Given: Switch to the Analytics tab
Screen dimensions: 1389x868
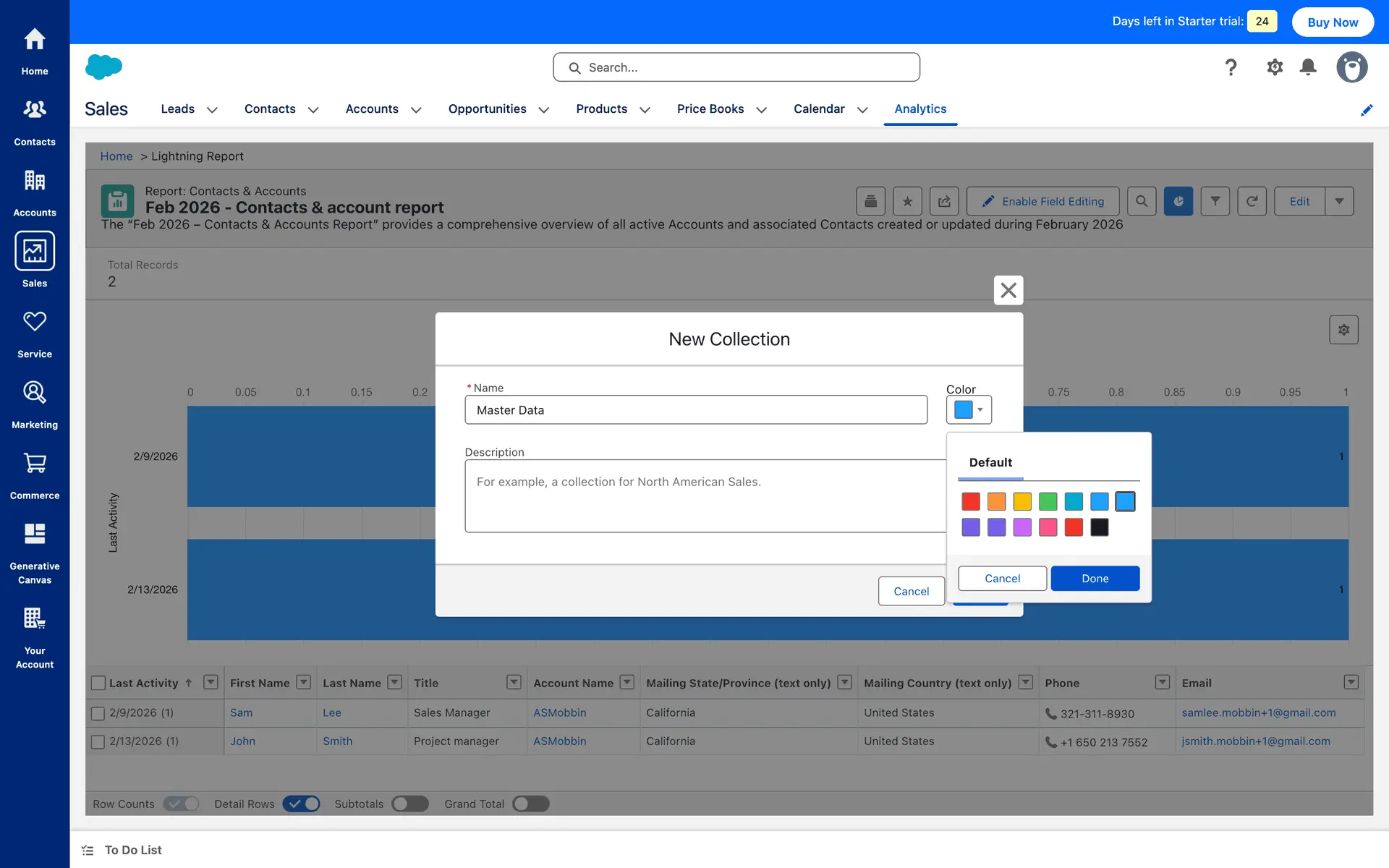Looking at the screenshot, I should click(920, 109).
